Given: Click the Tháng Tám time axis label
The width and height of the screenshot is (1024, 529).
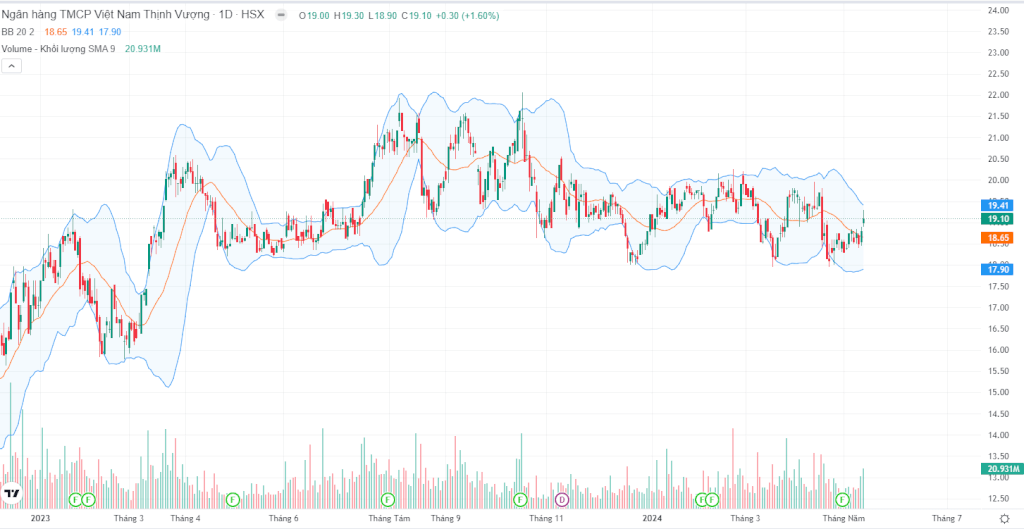Looking at the screenshot, I should 389,519.
